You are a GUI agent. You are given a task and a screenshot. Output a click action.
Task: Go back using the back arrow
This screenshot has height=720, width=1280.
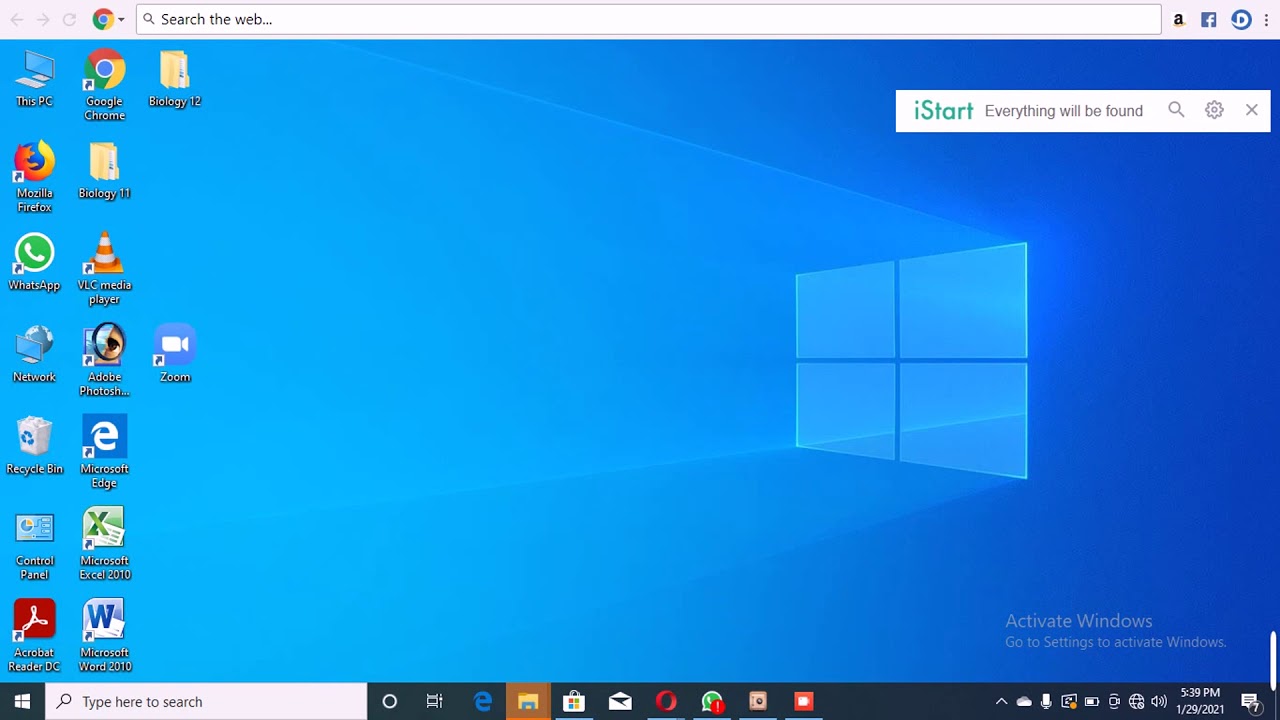[17, 19]
